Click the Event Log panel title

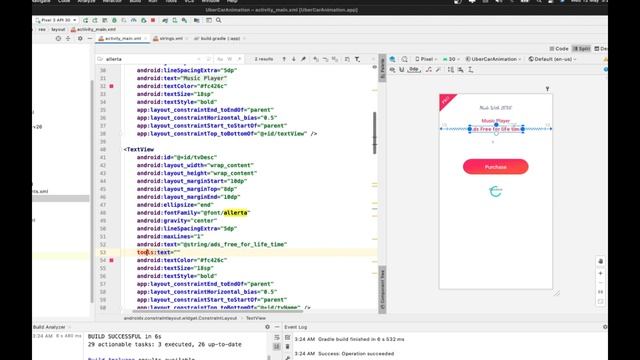296,327
